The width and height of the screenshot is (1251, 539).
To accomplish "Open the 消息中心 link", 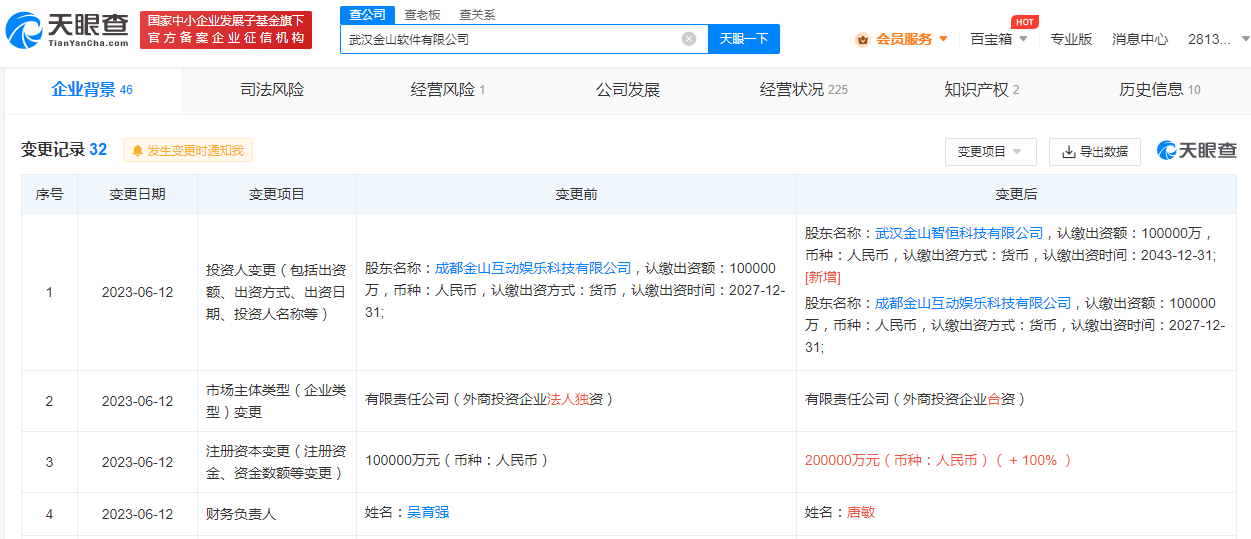I will click(x=1140, y=39).
